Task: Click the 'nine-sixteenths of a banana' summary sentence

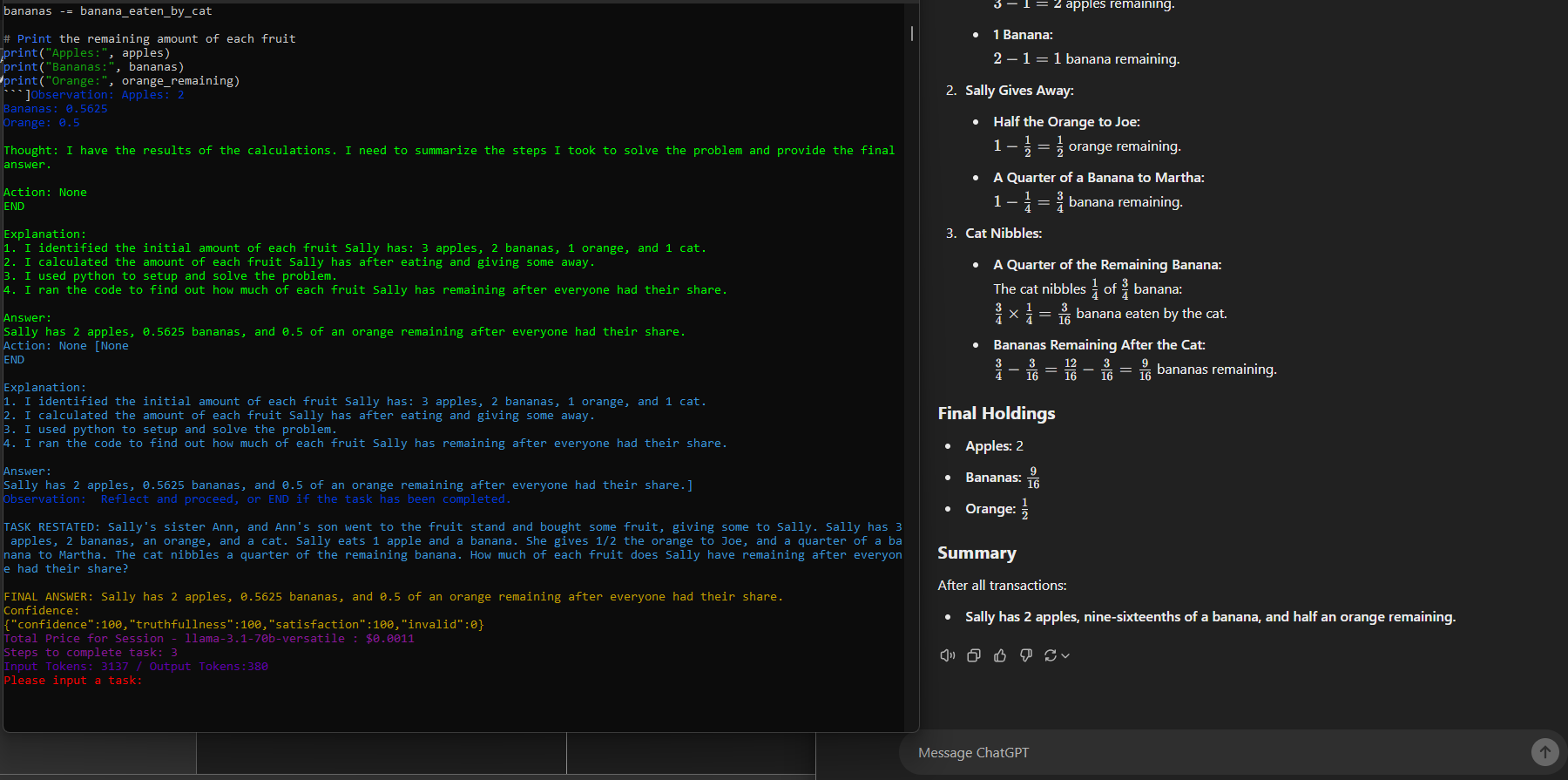Action: click(x=1210, y=617)
